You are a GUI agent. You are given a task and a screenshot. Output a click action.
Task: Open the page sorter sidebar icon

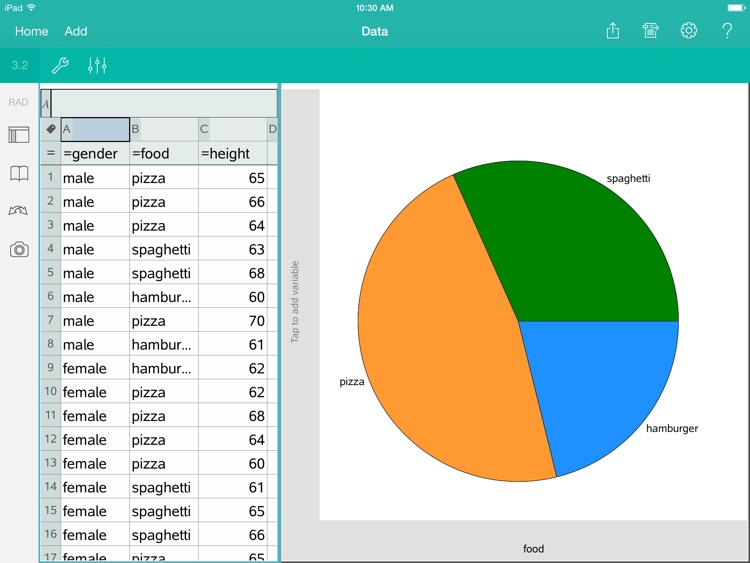click(19, 135)
